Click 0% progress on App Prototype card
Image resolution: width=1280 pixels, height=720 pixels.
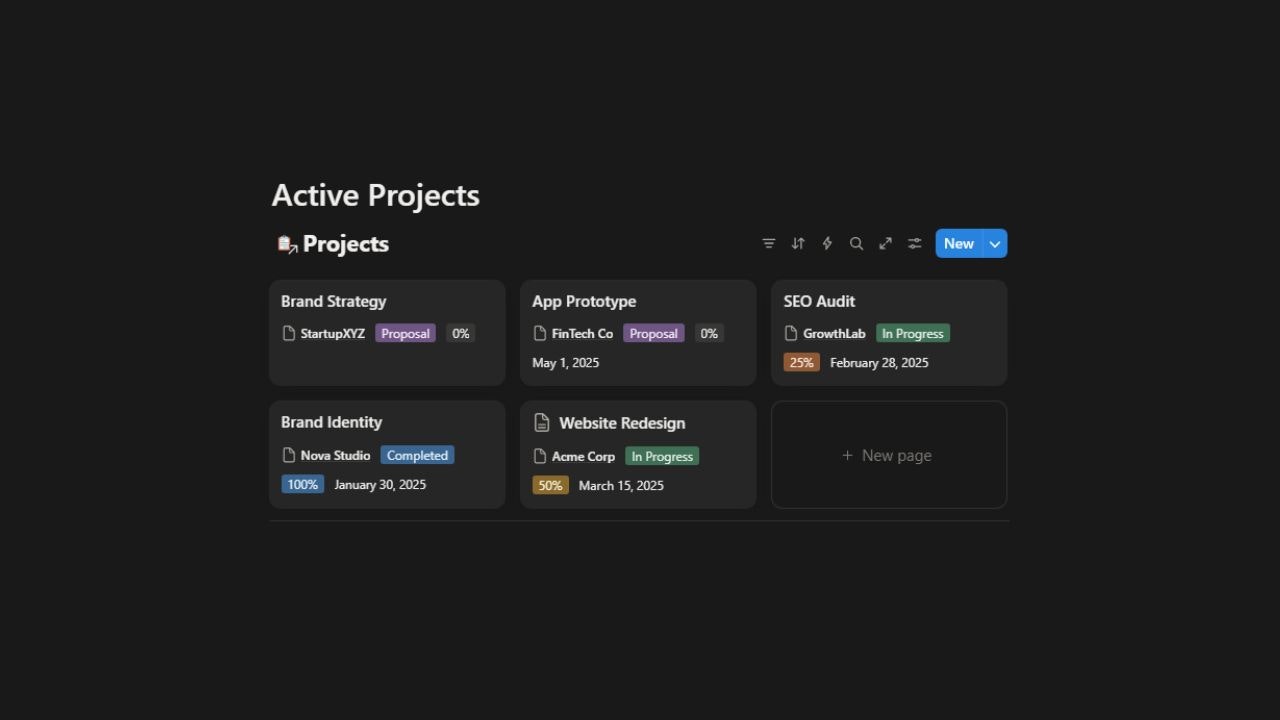[709, 334]
